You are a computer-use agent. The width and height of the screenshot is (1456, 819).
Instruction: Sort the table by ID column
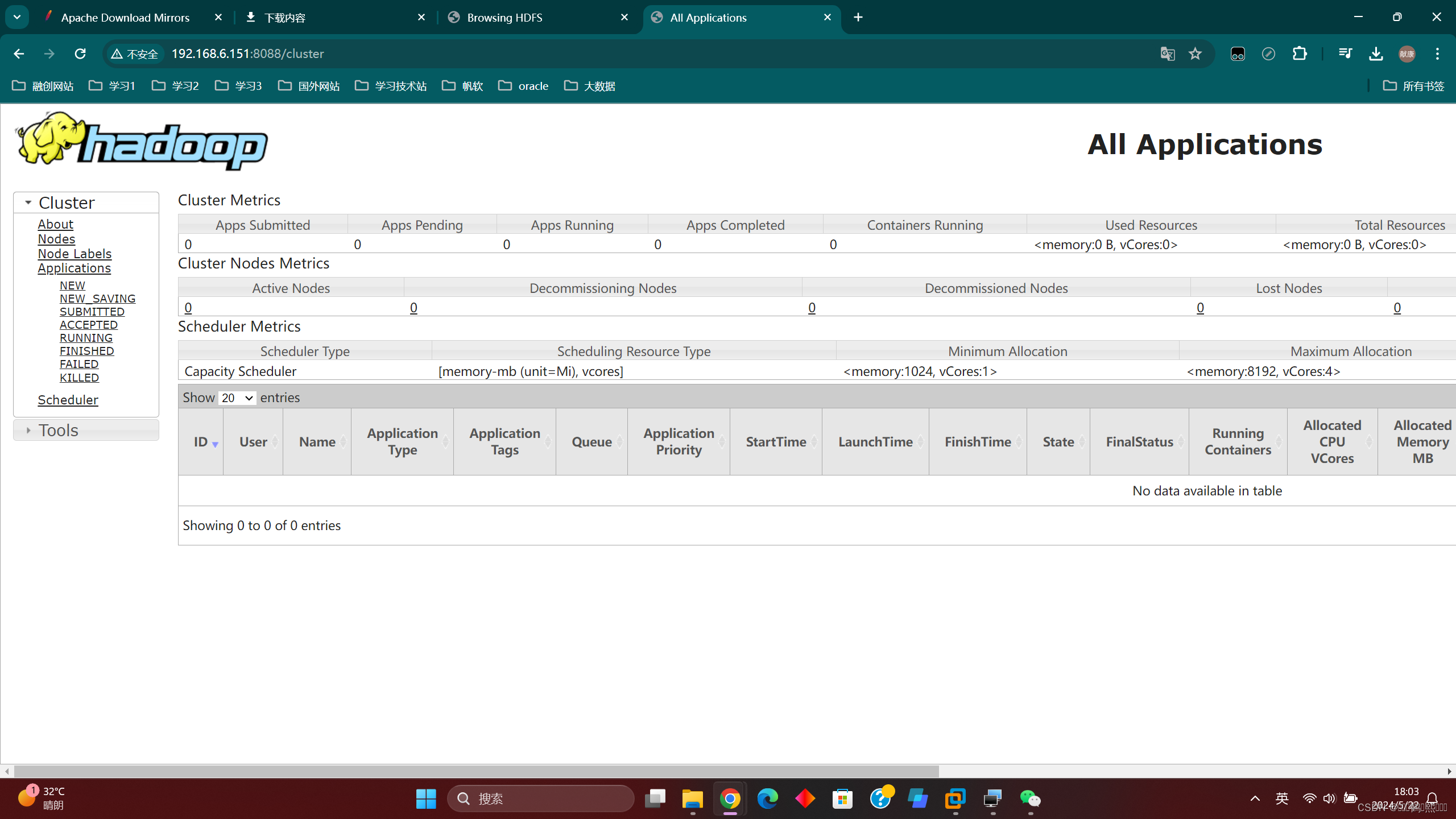tap(201, 442)
